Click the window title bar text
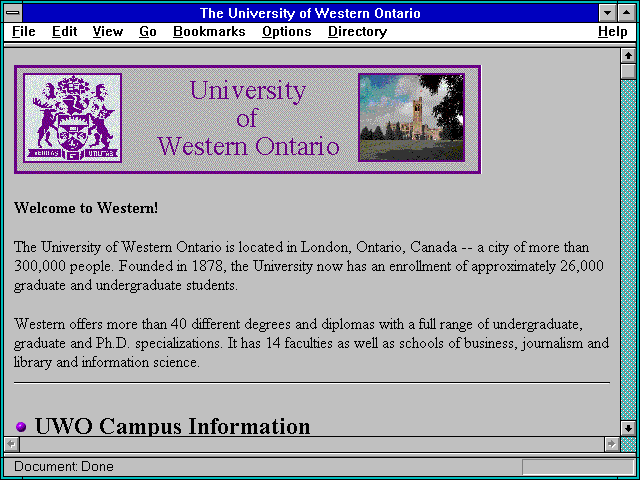The width and height of the screenshot is (640, 480). (x=310, y=13)
